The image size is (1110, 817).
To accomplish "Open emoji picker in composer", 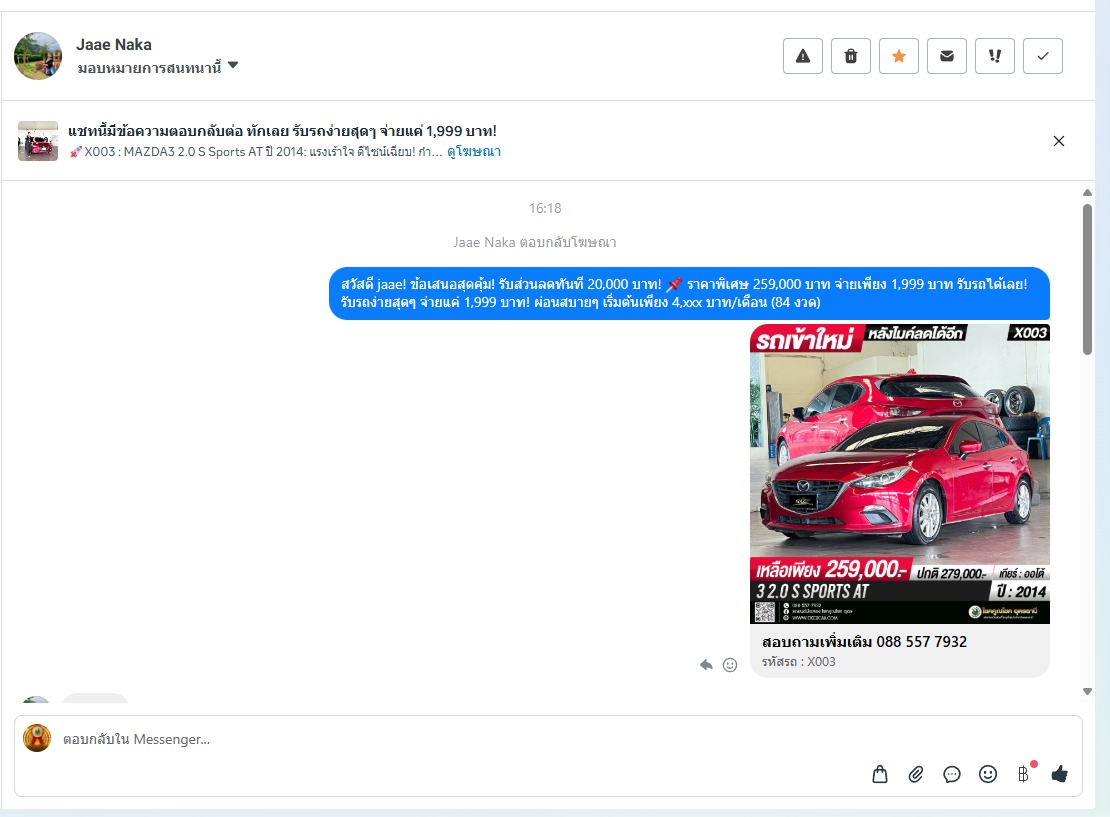I will tap(988, 775).
